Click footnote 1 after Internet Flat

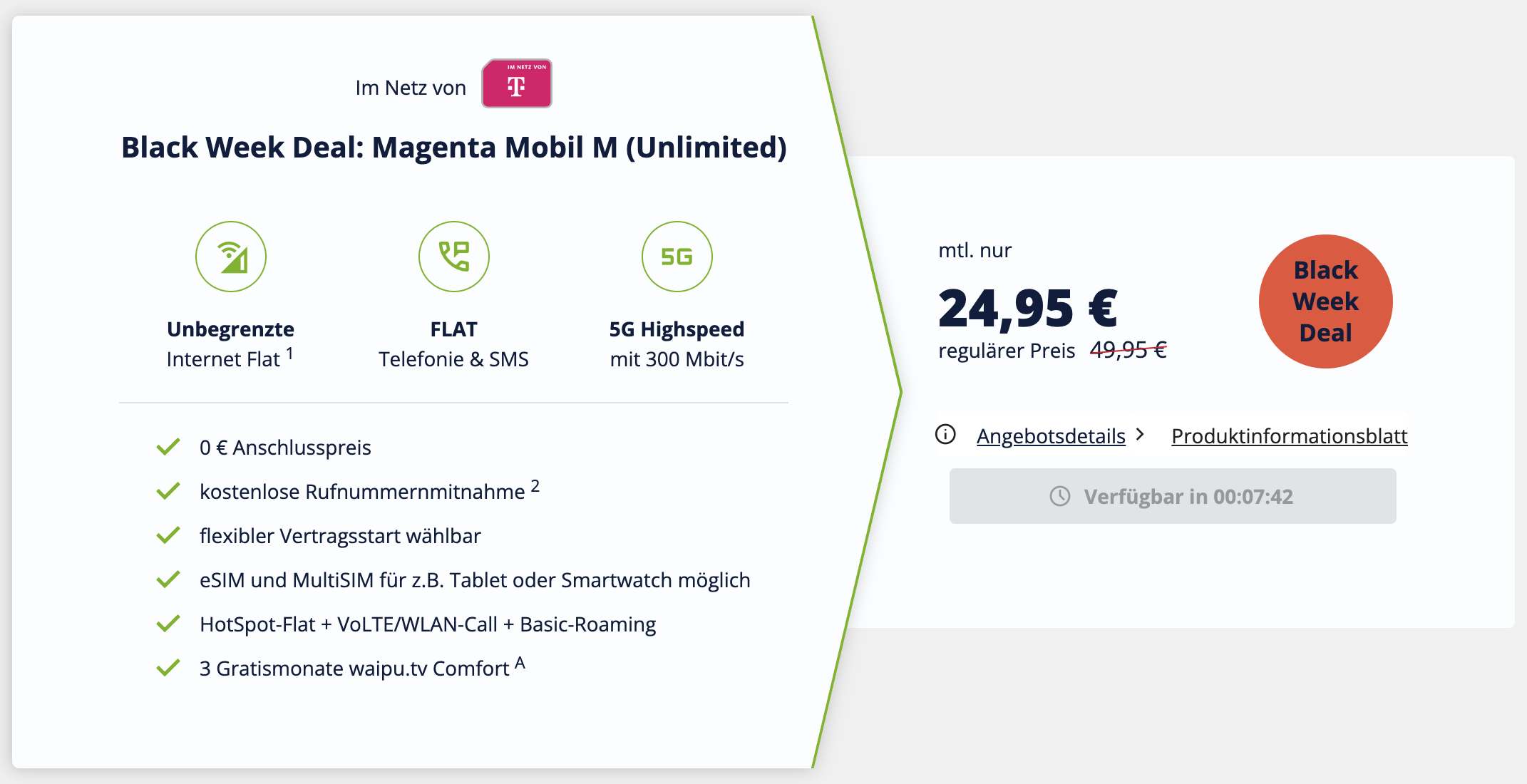[290, 353]
